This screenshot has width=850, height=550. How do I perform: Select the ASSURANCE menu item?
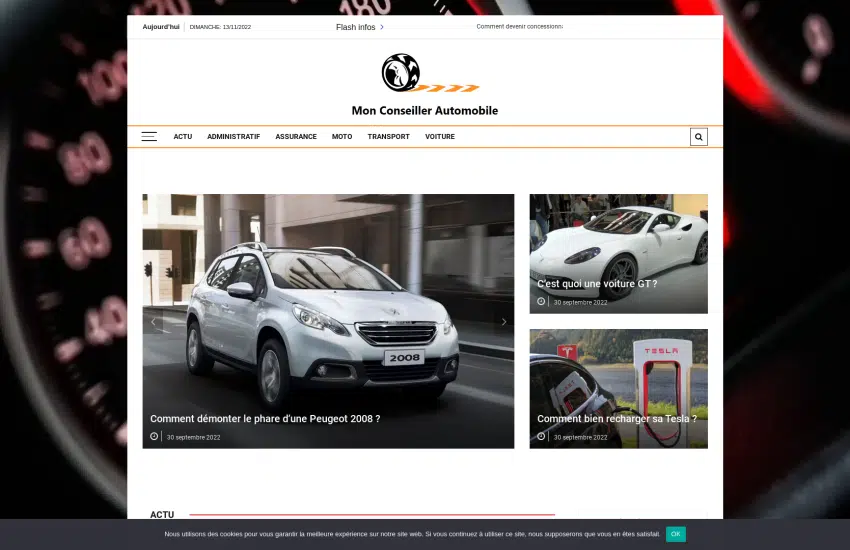tap(296, 137)
